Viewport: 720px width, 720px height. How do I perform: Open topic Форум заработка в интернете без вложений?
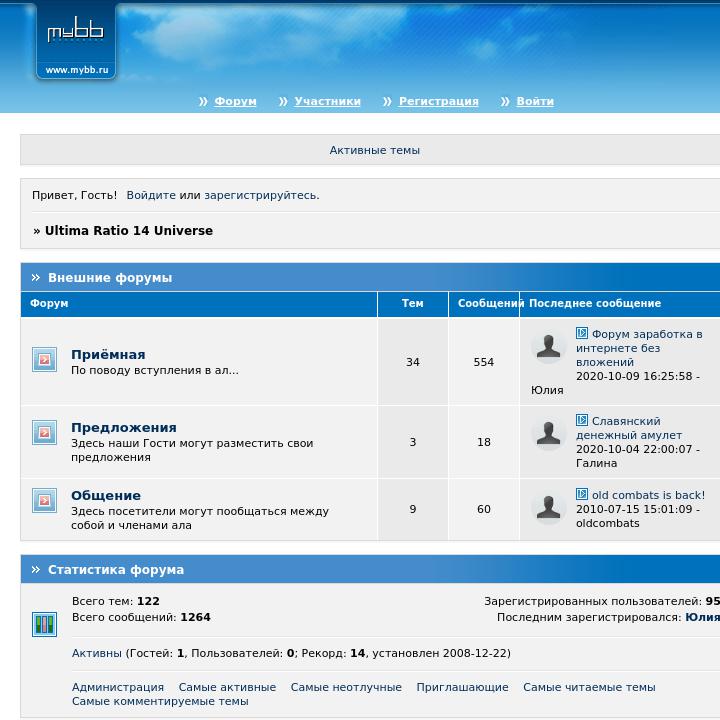[639, 348]
